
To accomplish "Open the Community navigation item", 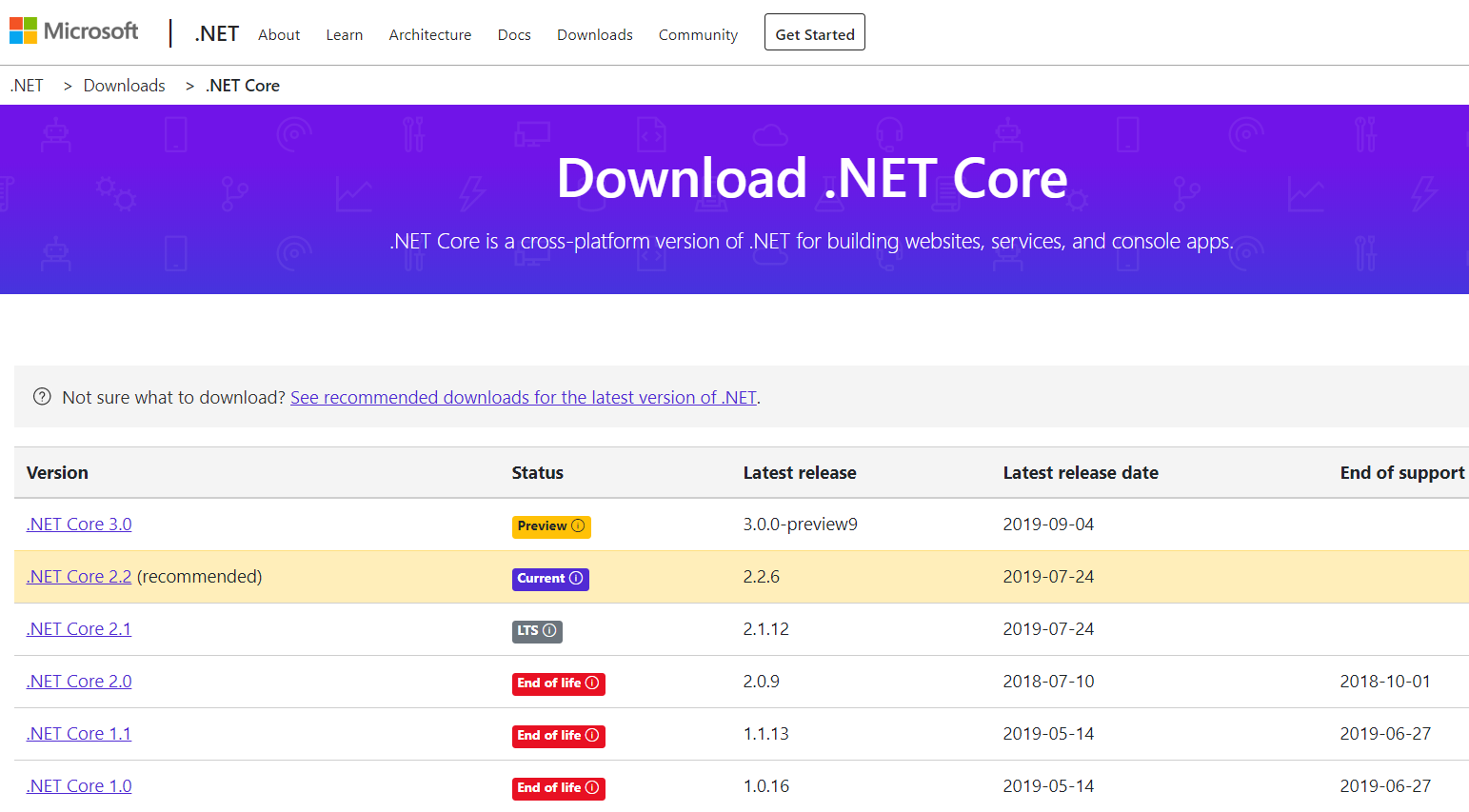I will pyautogui.click(x=698, y=35).
